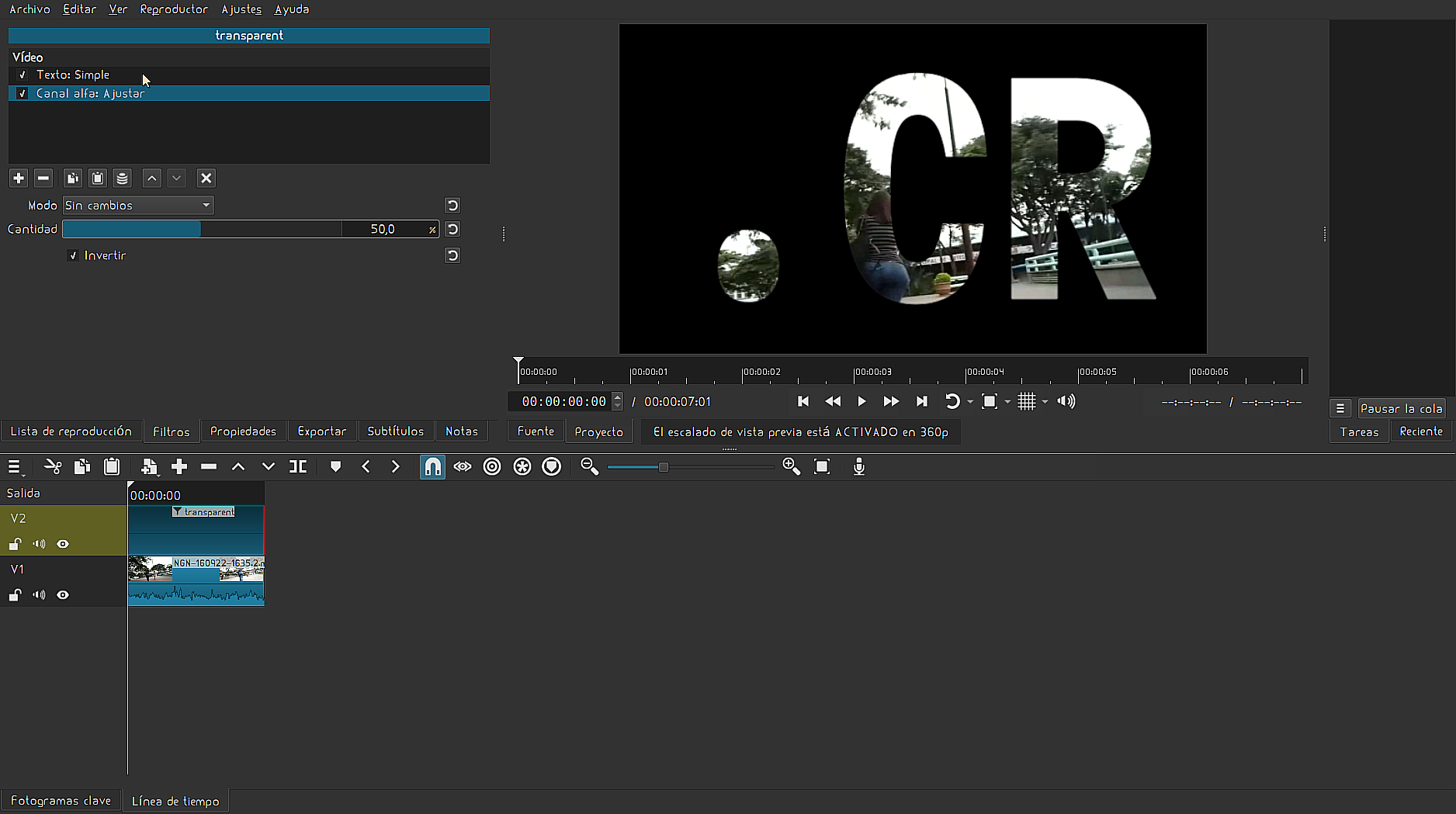Screen dimensions: 1456x814
Task: Click the ripple all tracks icon
Action: click(522, 467)
